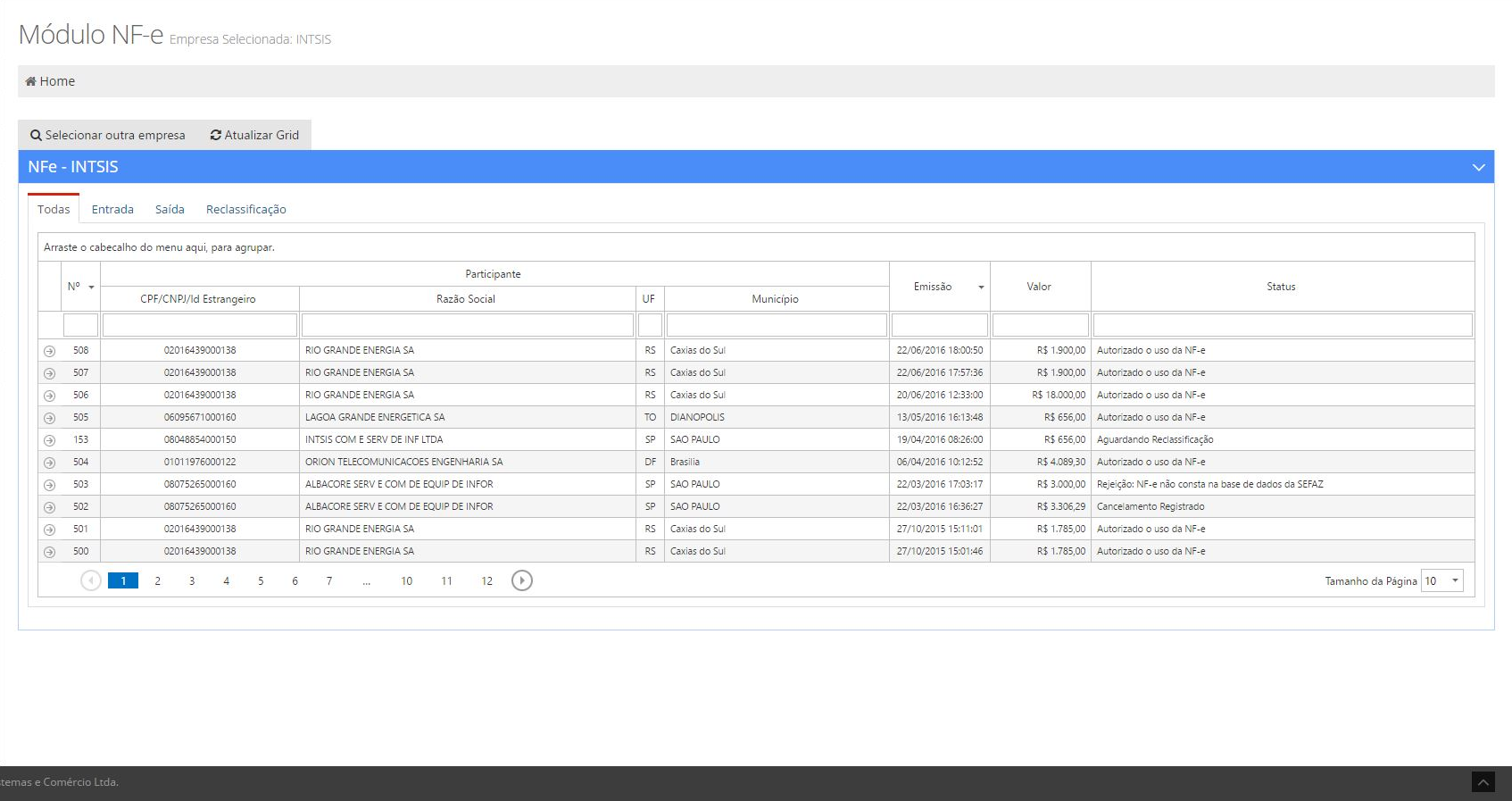Click the row arrow icon for invoice 500
The image size is (1512, 801).
click(50, 552)
